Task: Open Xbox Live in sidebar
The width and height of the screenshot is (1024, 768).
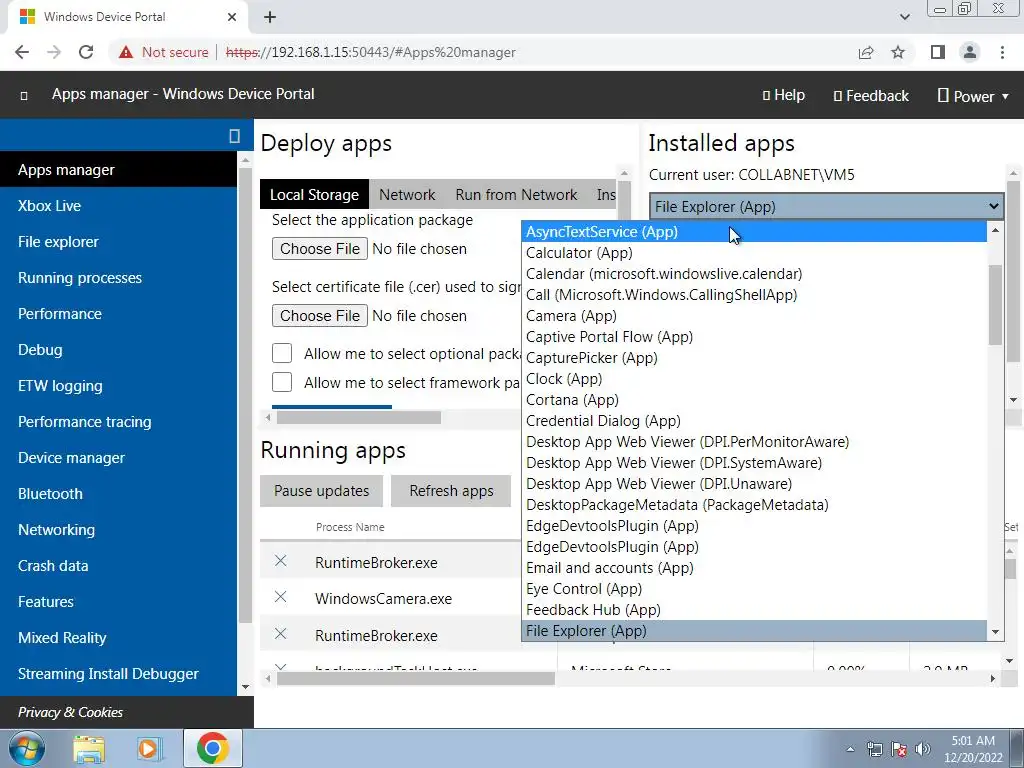Action: (50, 206)
